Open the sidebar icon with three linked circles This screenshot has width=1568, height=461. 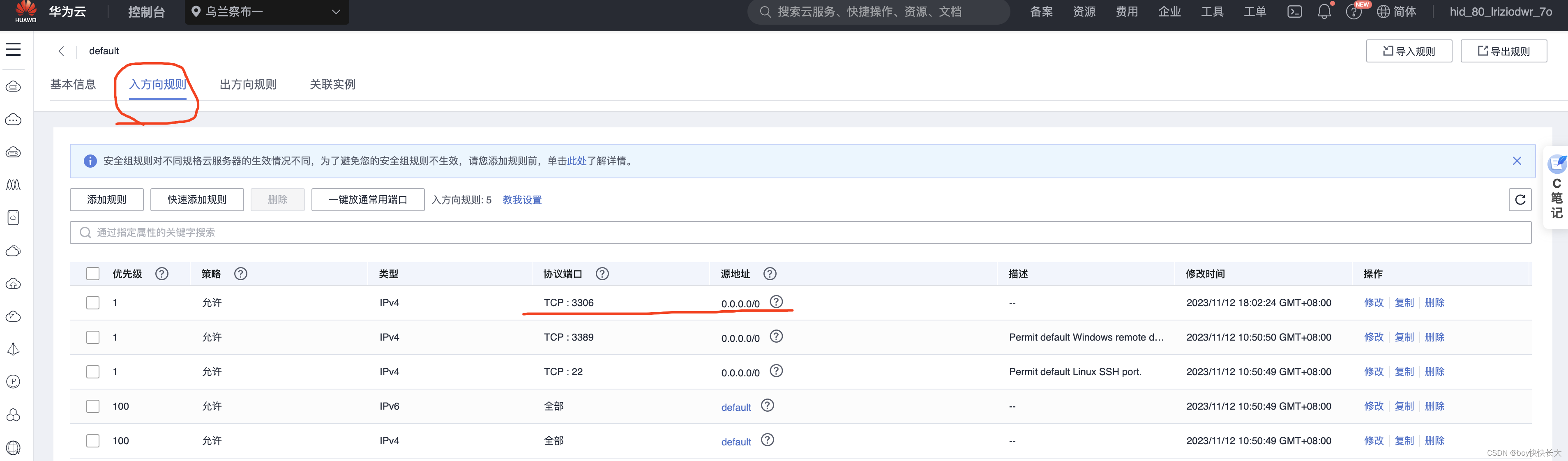14,415
